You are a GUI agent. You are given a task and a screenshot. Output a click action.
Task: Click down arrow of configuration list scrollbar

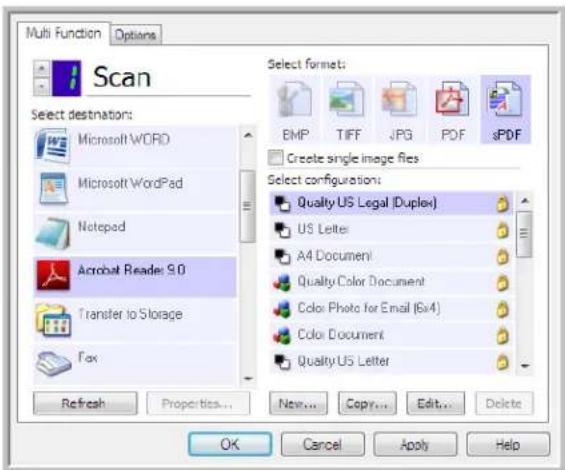click(x=525, y=366)
